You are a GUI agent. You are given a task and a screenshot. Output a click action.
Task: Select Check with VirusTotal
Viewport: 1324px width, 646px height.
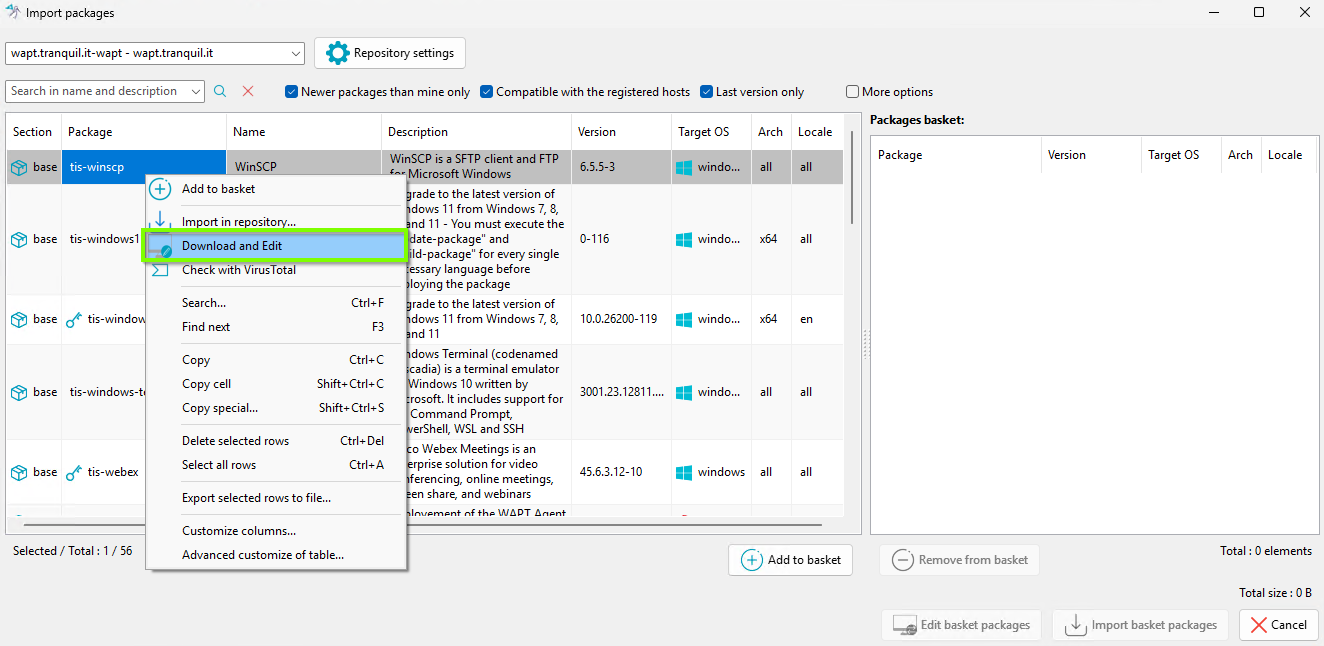(x=276, y=270)
